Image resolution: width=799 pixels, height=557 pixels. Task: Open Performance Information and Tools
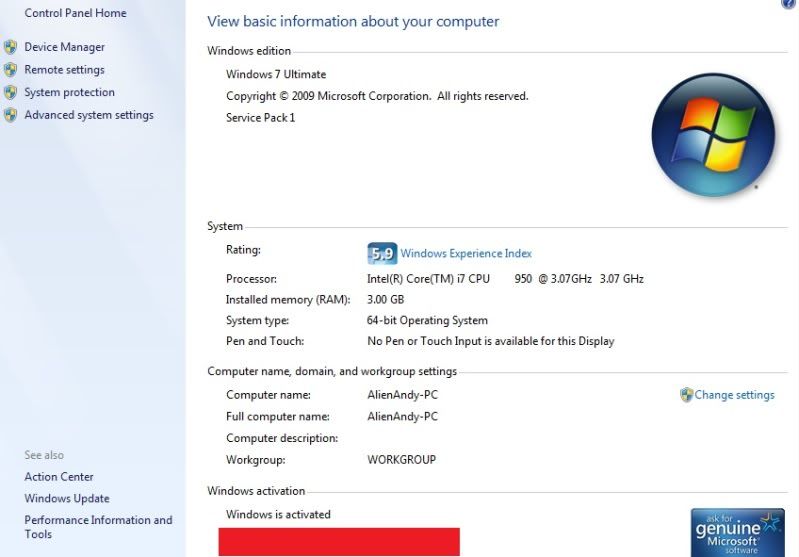click(98, 527)
